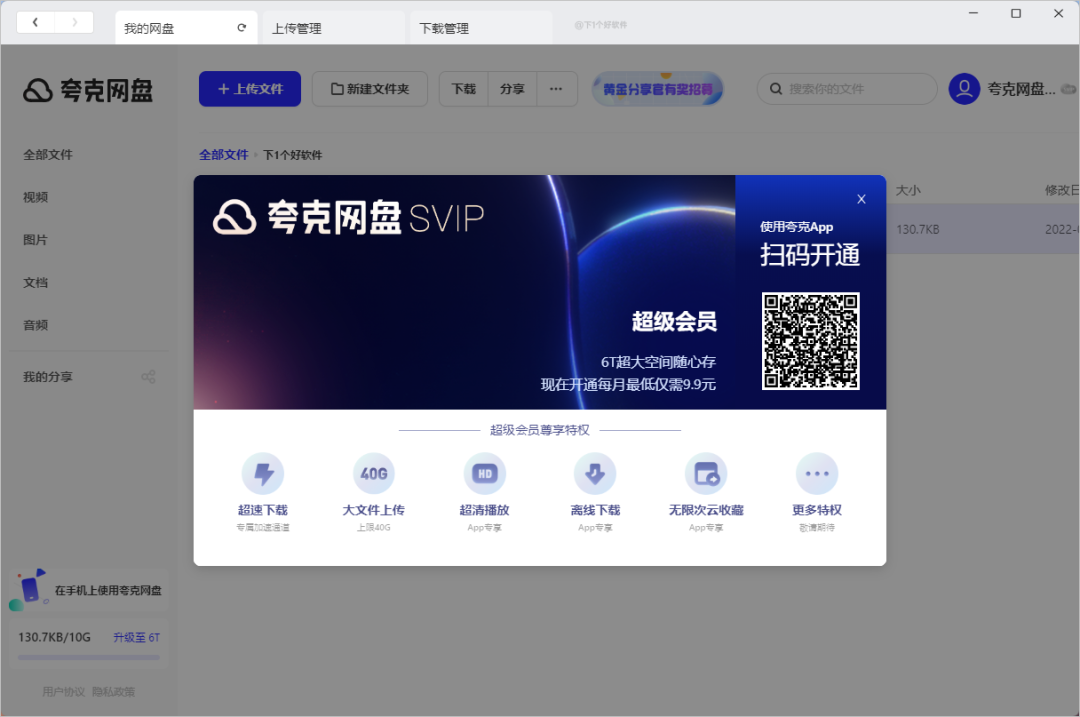Click the 130.7KB/10G storage text
Screen dimensions: 1080x717
54,637
